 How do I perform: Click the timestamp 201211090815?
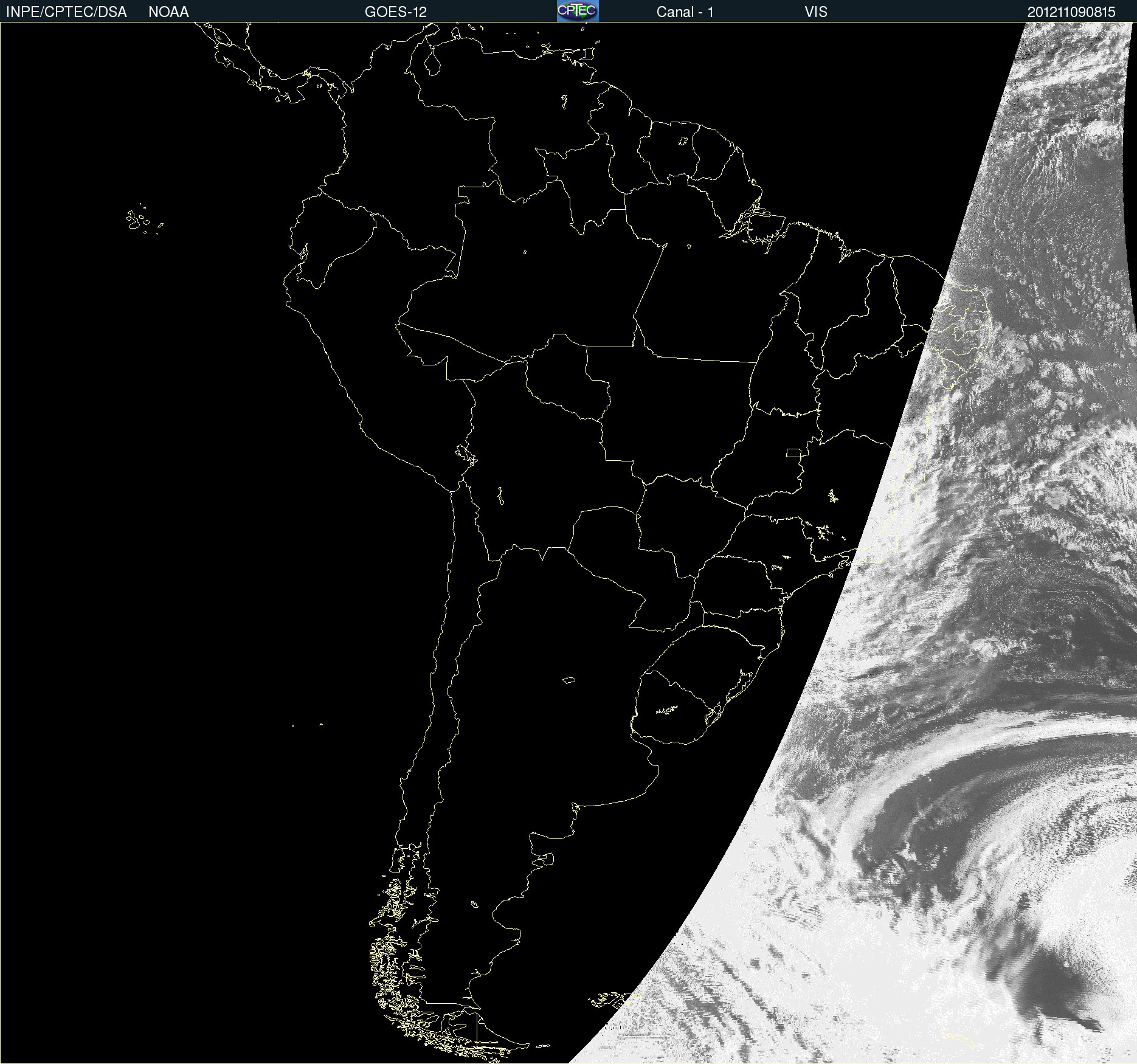[1071, 12]
